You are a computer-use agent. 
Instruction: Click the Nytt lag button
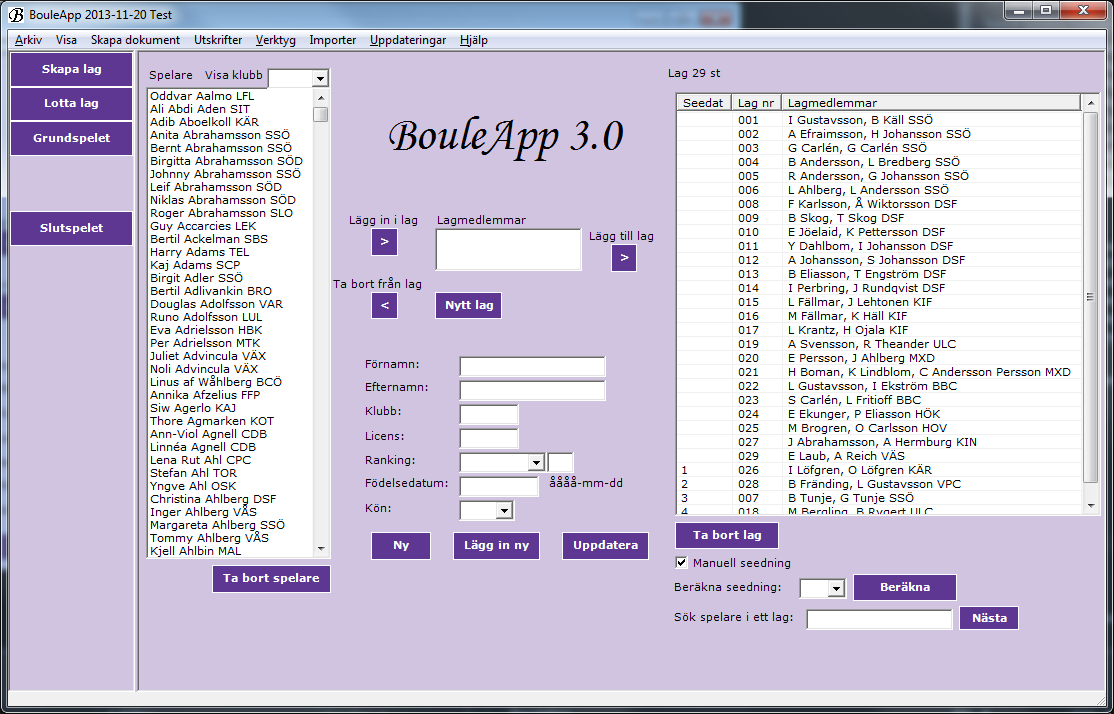469,305
